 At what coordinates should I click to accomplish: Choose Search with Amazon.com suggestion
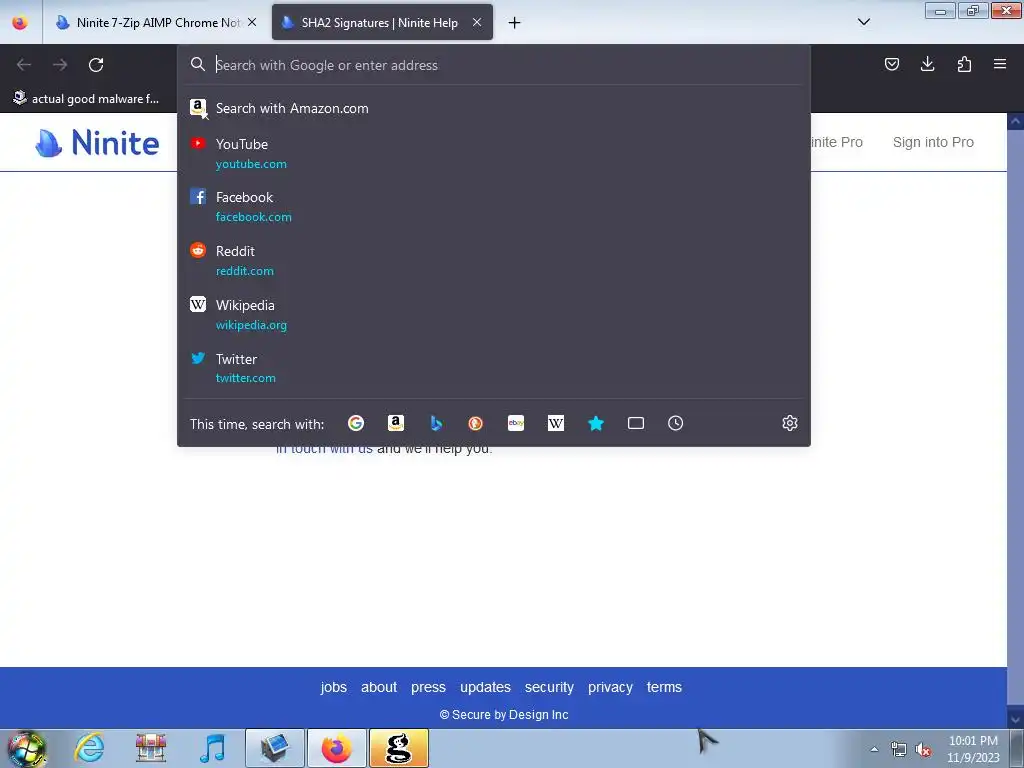click(x=494, y=108)
